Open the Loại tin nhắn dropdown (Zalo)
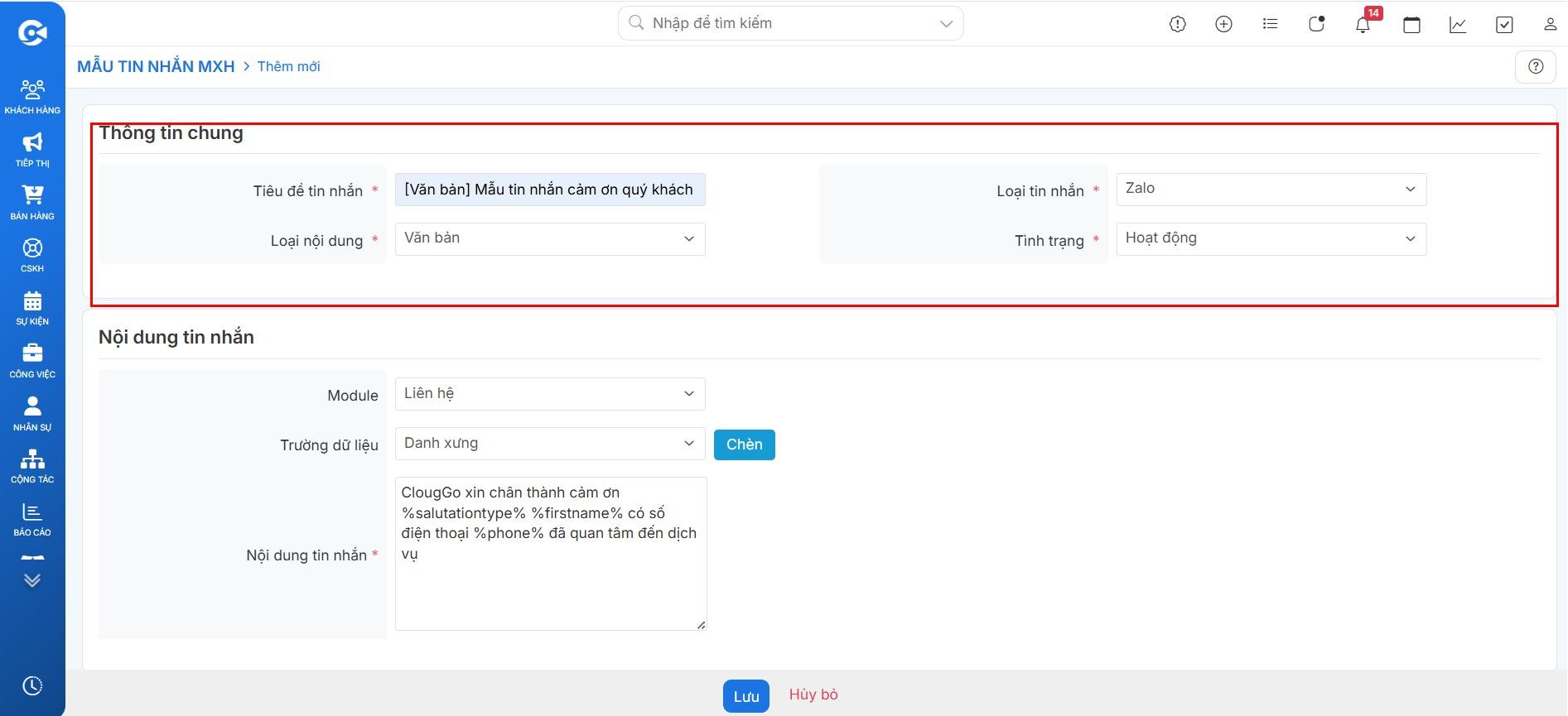Screen dimensions: 1568x716 pos(1271,190)
